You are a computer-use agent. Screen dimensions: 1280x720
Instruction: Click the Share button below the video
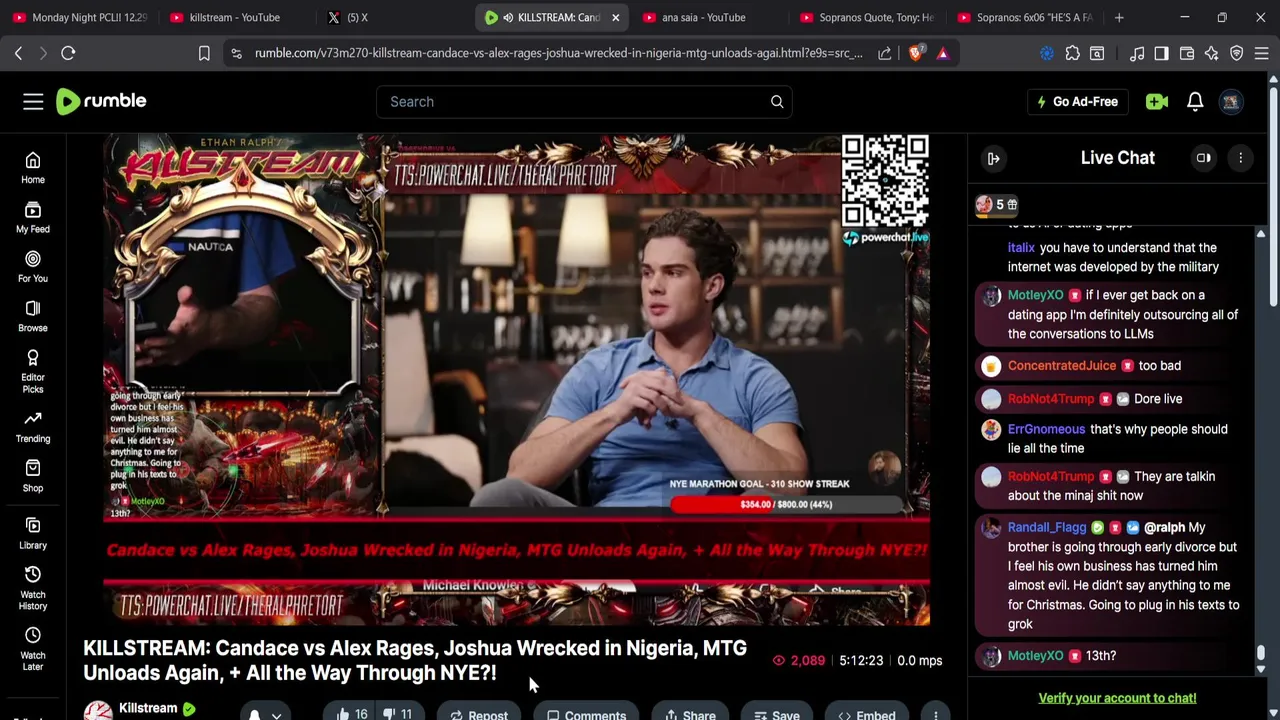[x=689, y=714]
